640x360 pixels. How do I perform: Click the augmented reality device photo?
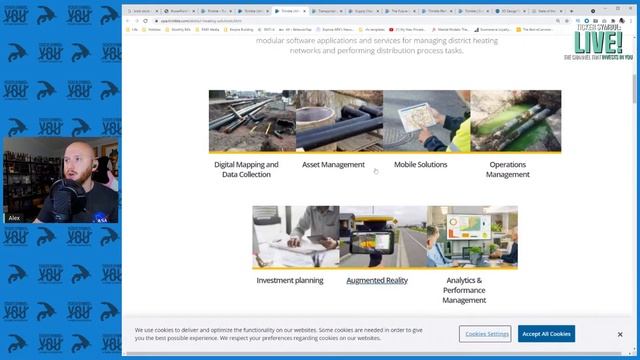tap(383, 237)
